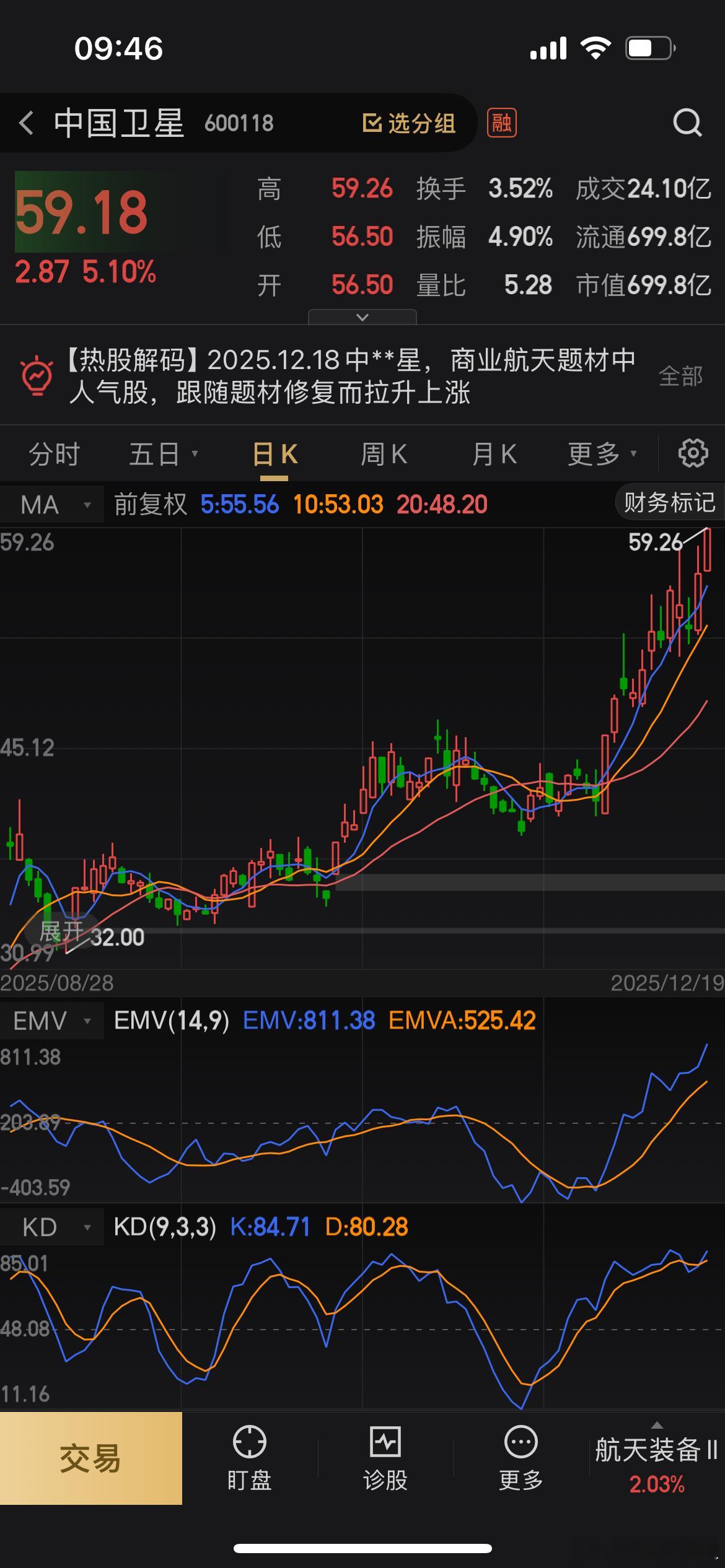725x1568 pixels.
Task: Tap 市值699.8亿 market cap
Action: coord(643,285)
